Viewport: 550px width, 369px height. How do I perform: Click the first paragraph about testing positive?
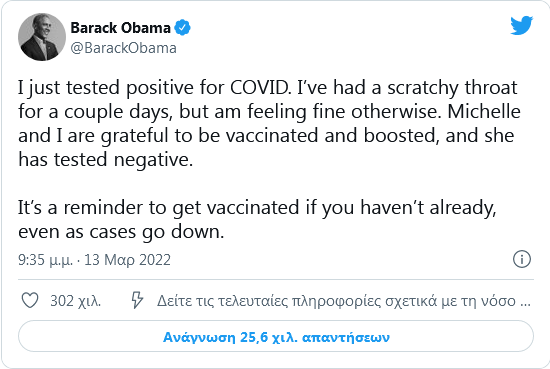click(x=269, y=123)
